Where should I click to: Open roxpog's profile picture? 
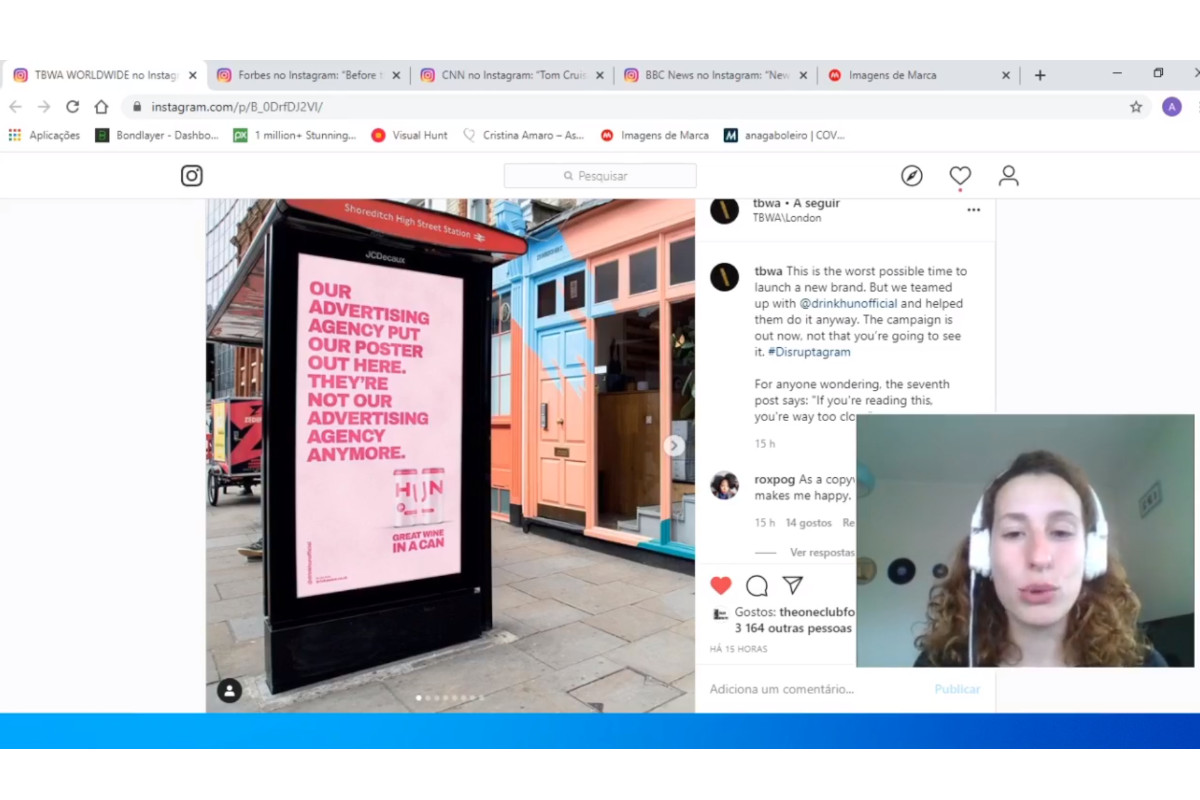[725, 486]
